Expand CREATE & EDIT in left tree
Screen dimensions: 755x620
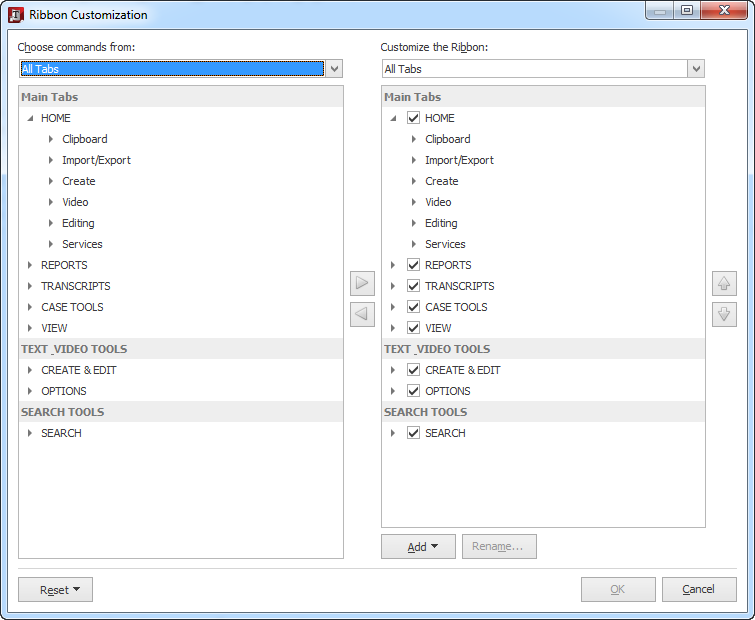click(x=30, y=370)
